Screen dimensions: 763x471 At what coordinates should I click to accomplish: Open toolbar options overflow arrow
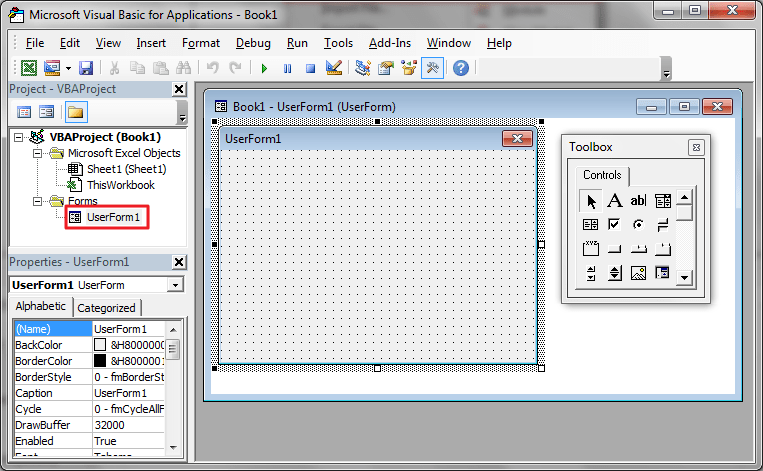[x=667, y=69]
